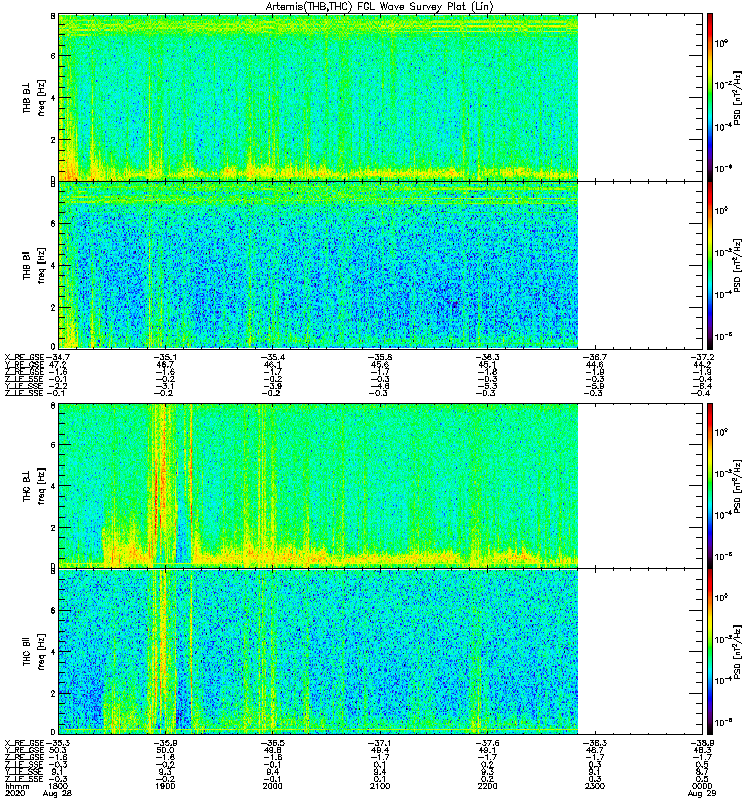Viewport: 750px width, 800px height.
Task: Click the top panel's 'freq [Hz]' axis label
Action: (40, 97)
